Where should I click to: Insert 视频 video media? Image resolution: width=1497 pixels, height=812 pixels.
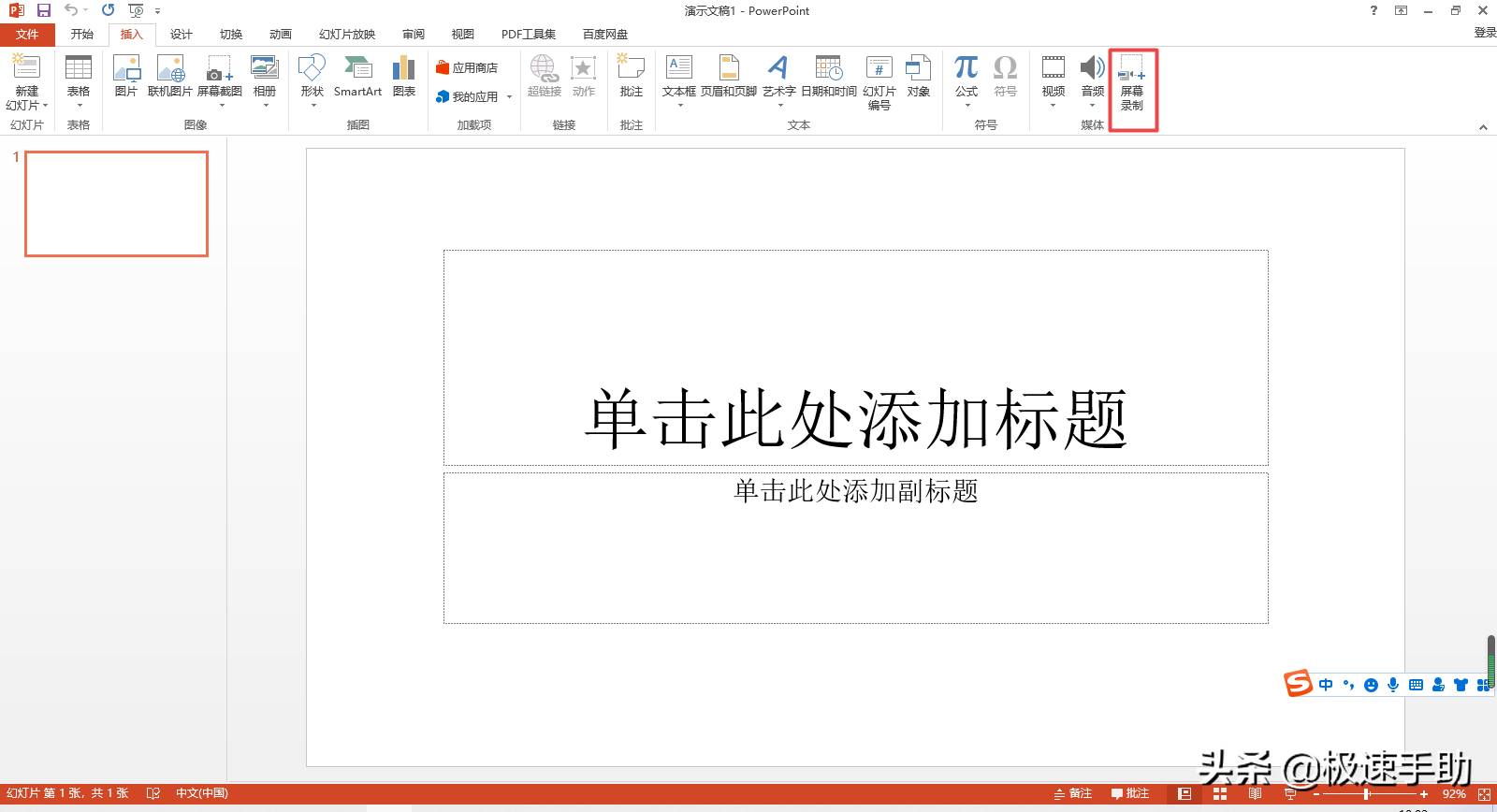1054,81
